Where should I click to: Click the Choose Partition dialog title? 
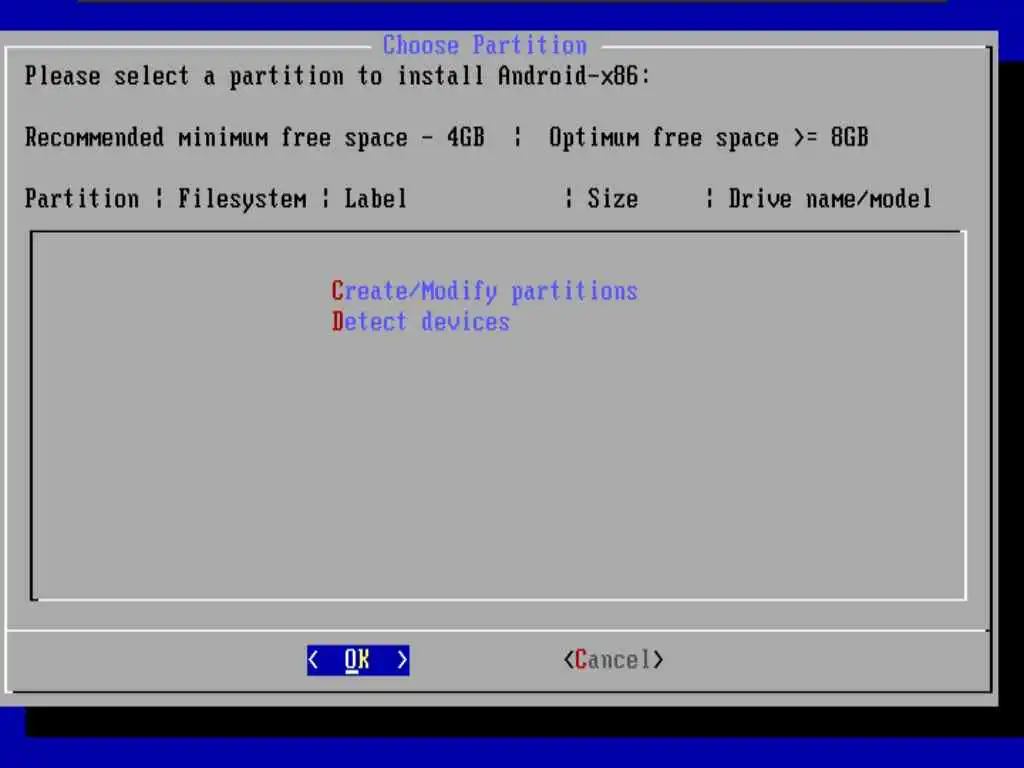pyautogui.click(x=485, y=45)
